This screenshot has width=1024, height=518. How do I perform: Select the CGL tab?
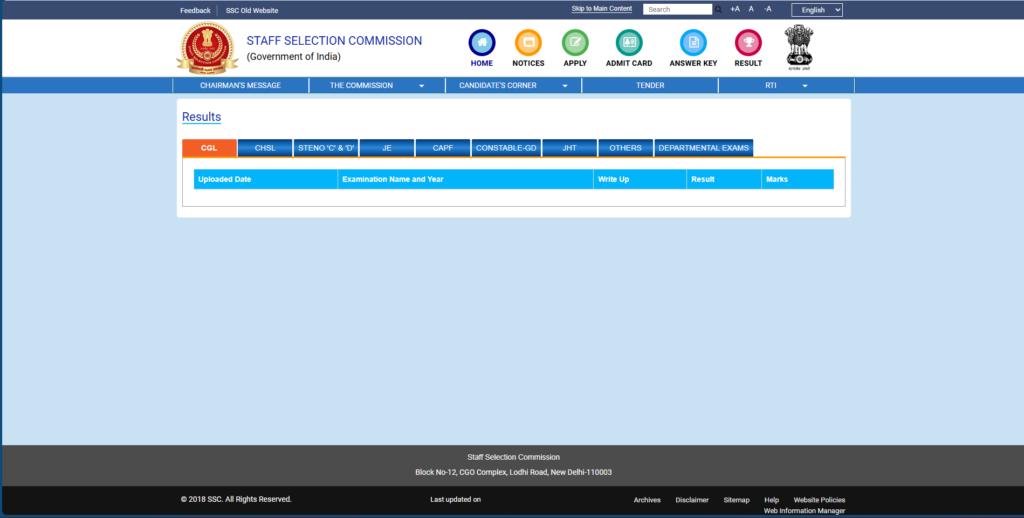[209, 148]
